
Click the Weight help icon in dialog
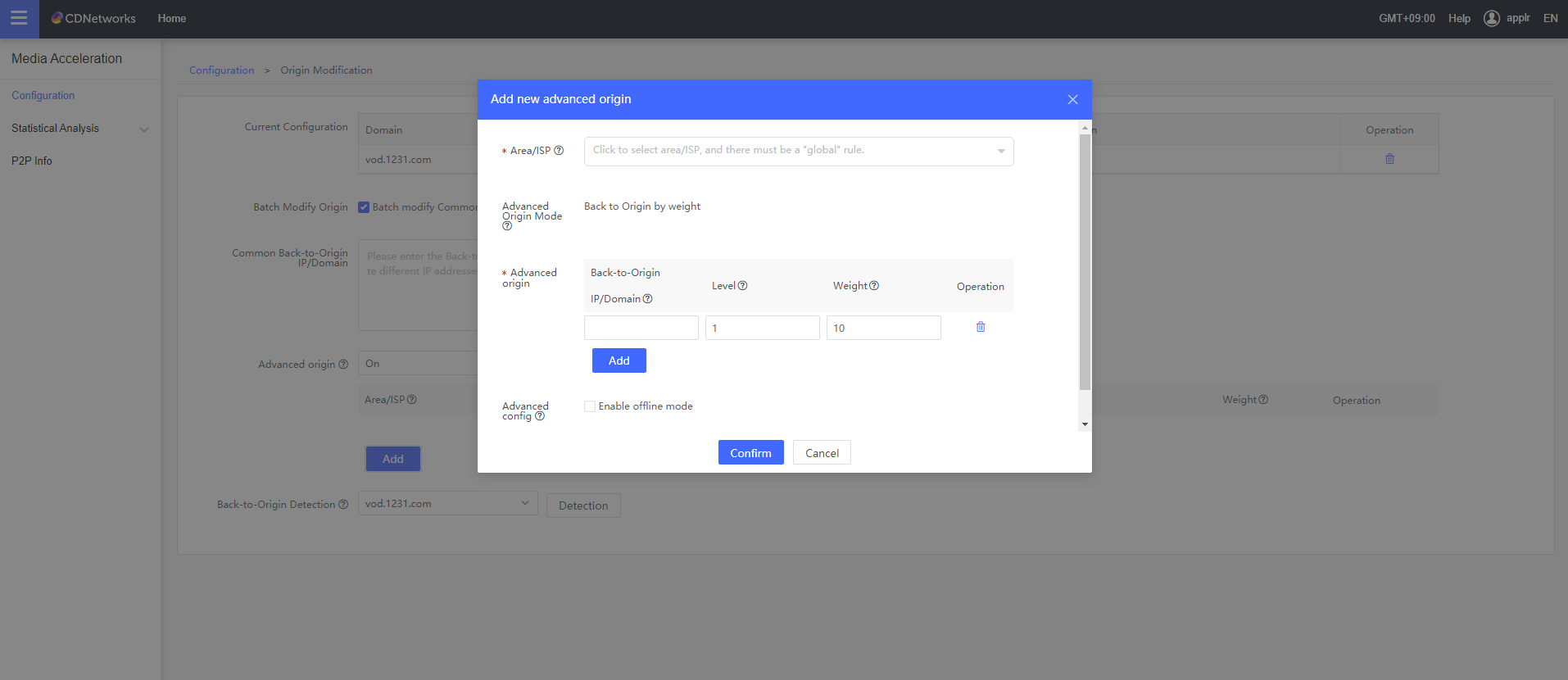coord(874,286)
